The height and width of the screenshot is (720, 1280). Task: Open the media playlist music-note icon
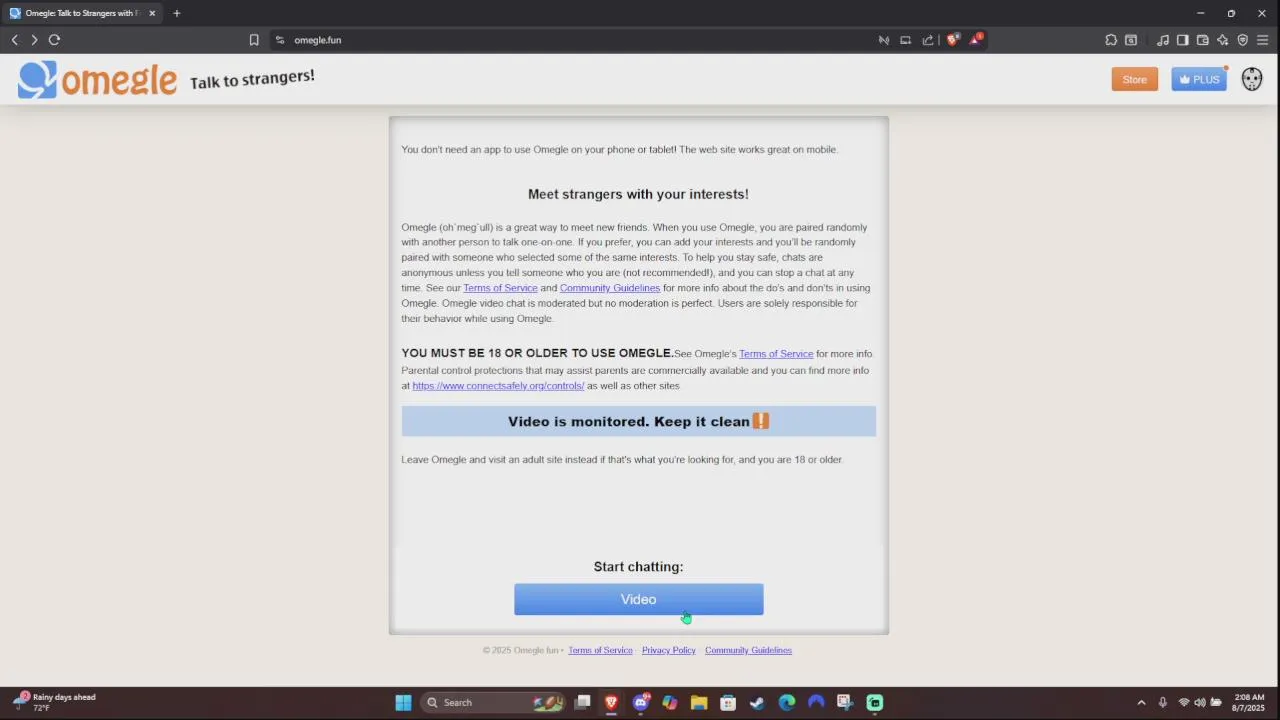point(1163,40)
